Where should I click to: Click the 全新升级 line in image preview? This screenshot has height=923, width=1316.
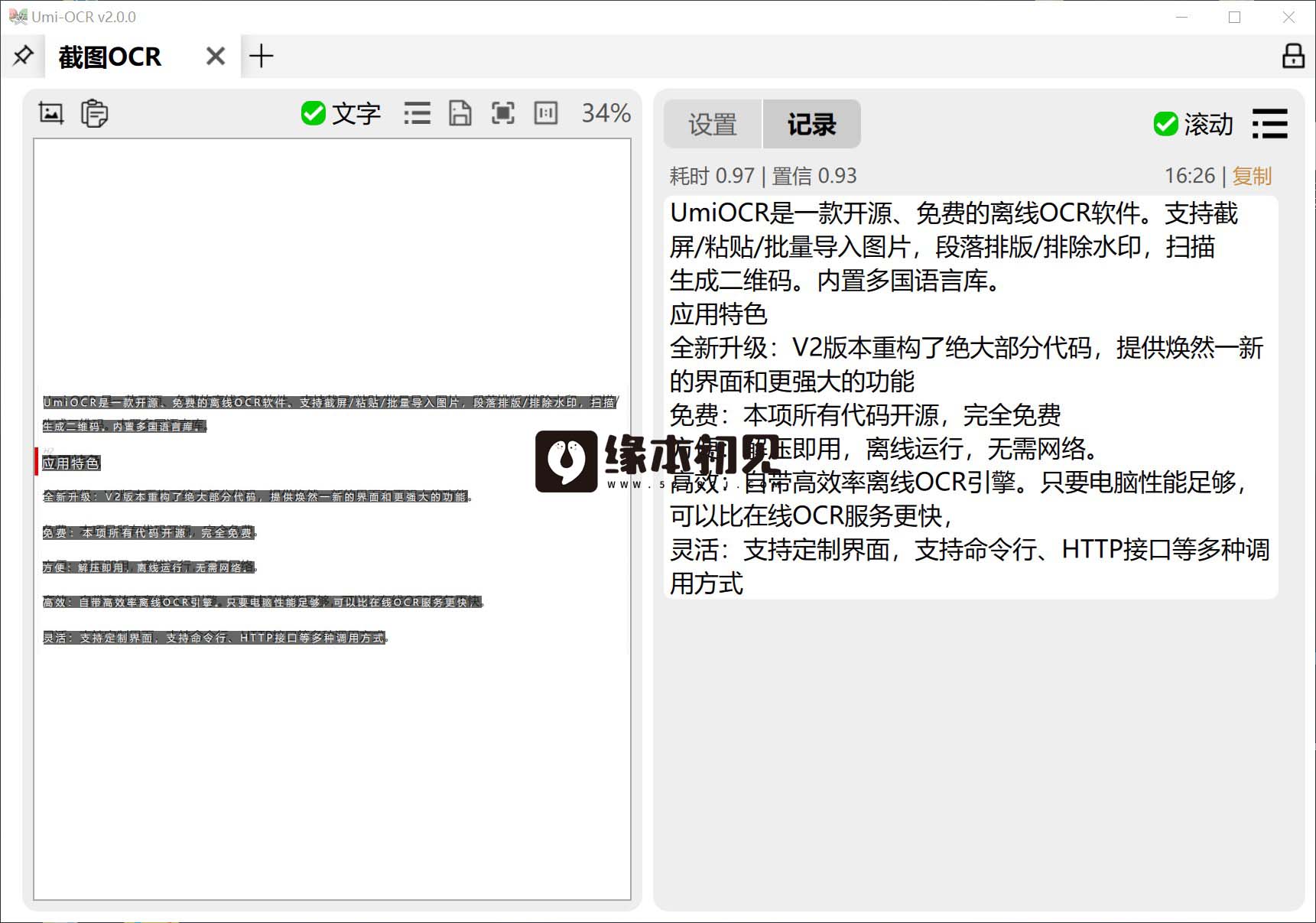(x=257, y=497)
